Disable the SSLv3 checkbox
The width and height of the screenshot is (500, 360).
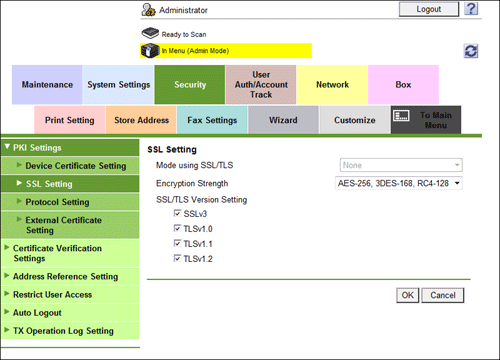click(x=177, y=213)
